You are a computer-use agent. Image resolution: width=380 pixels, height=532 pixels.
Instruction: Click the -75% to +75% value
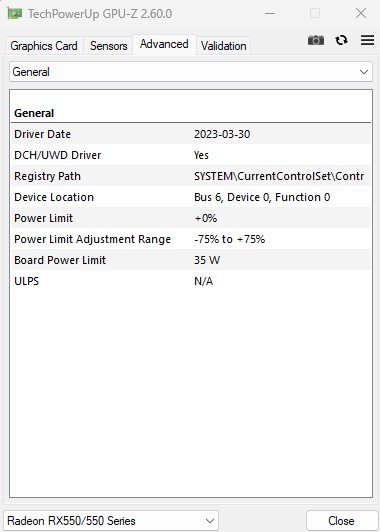pyautogui.click(x=229, y=239)
